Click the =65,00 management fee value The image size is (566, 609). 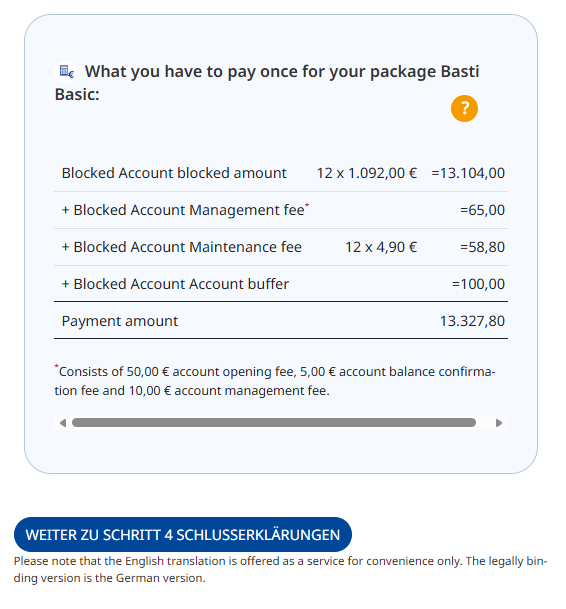[482, 210]
